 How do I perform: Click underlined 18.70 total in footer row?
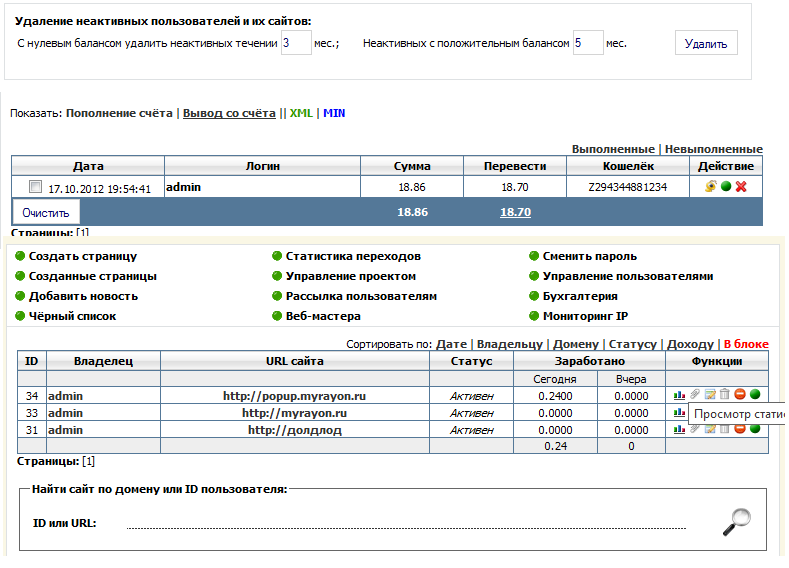pyautogui.click(x=515, y=212)
